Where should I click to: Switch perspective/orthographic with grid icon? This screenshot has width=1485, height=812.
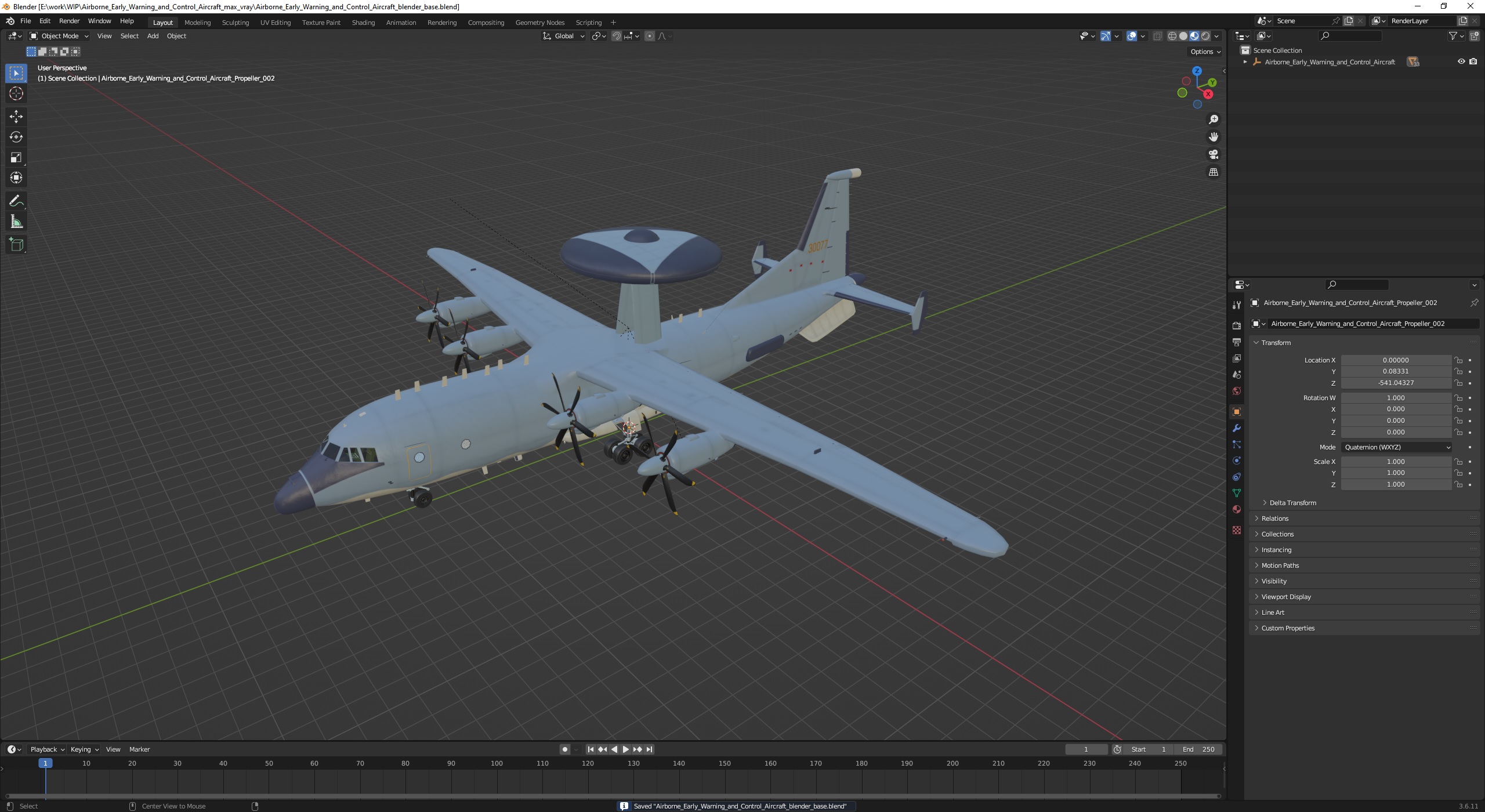point(1213,172)
